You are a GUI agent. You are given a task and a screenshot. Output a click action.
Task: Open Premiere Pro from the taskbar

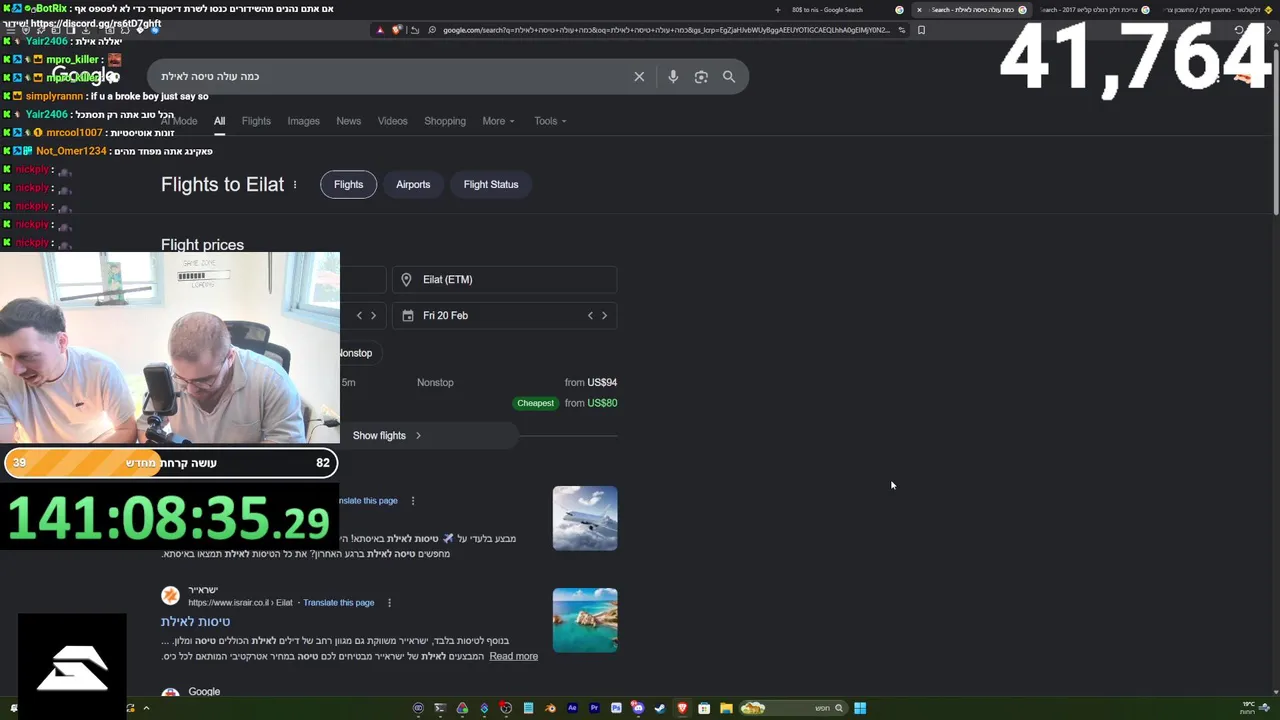point(594,708)
